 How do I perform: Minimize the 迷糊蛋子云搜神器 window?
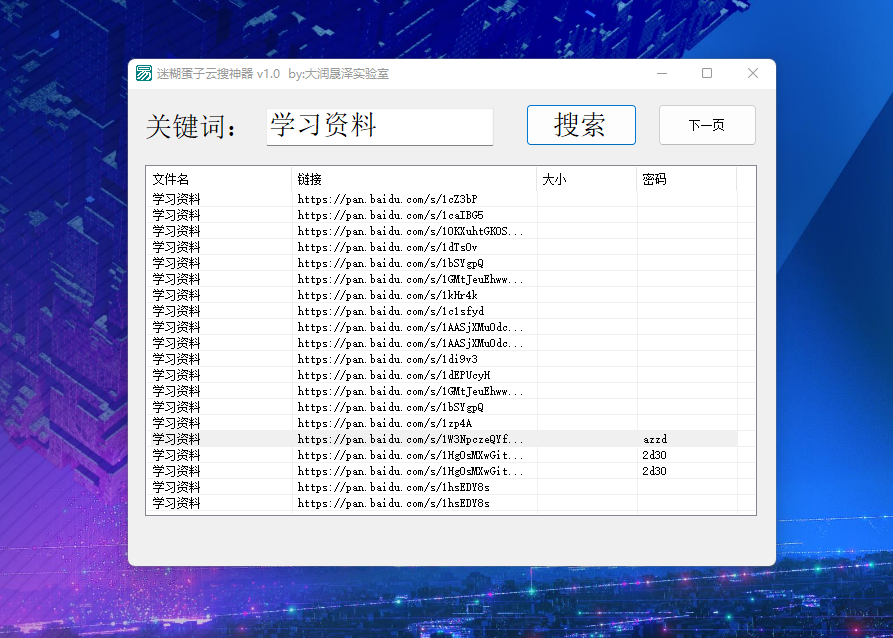[662, 74]
